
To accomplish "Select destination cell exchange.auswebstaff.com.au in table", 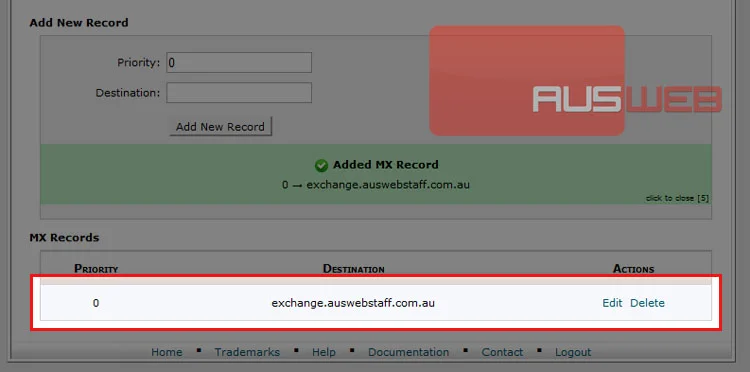I will pyautogui.click(x=353, y=303).
